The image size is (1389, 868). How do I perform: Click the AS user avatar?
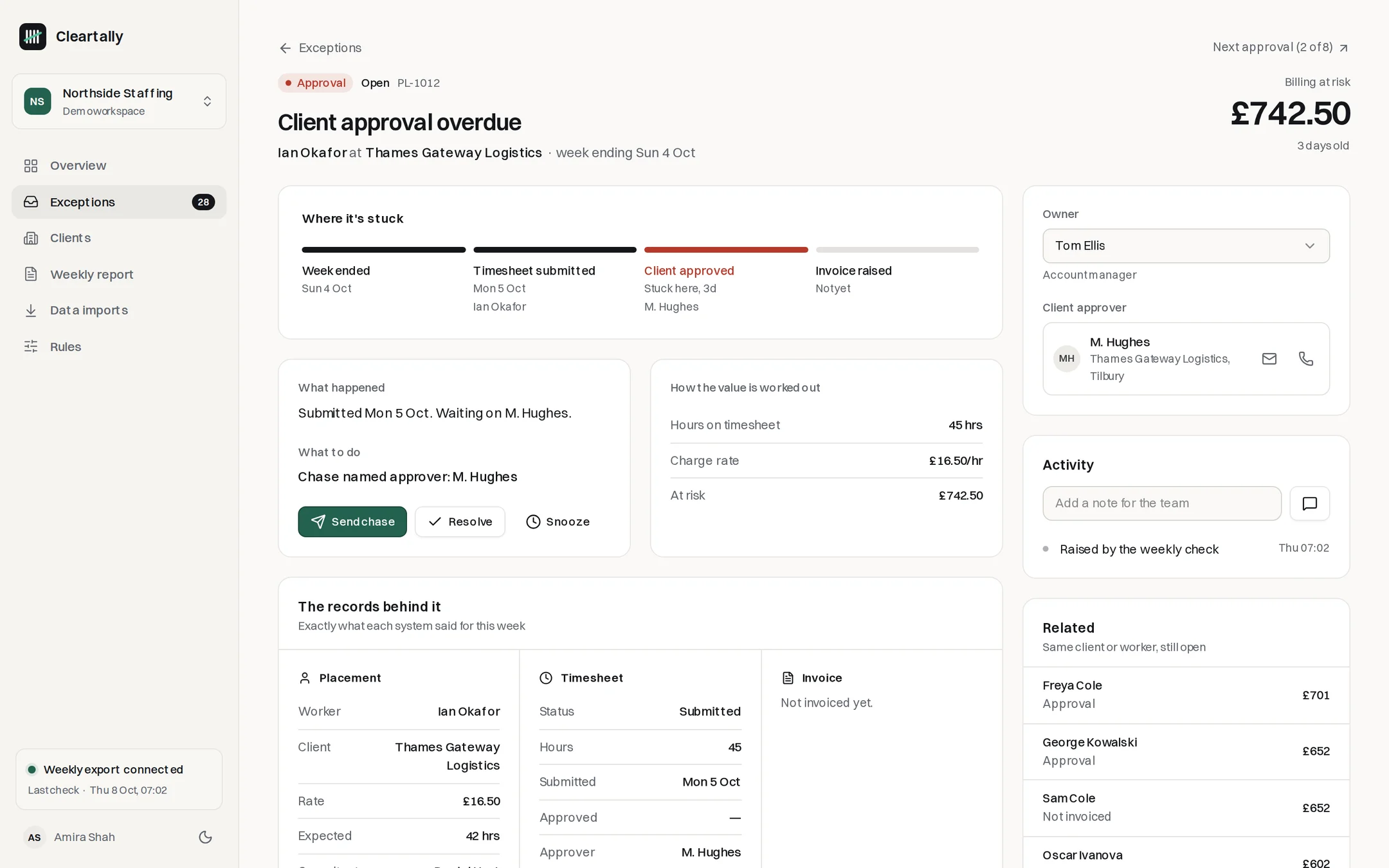tap(35, 837)
